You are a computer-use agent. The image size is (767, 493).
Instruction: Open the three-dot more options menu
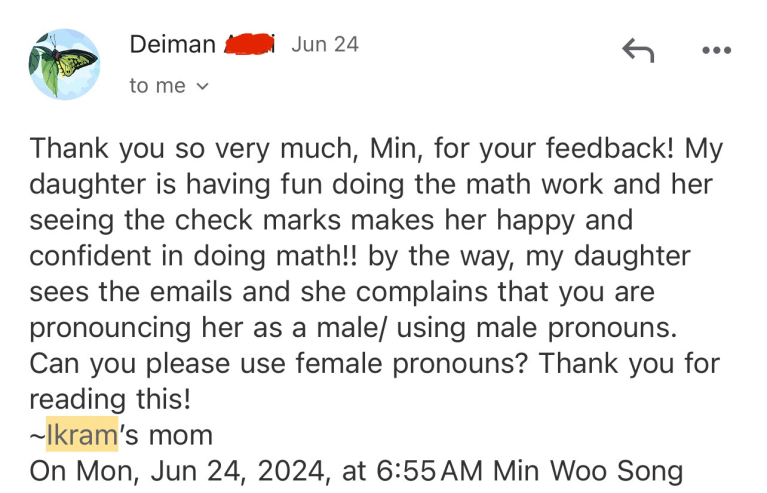pos(716,50)
